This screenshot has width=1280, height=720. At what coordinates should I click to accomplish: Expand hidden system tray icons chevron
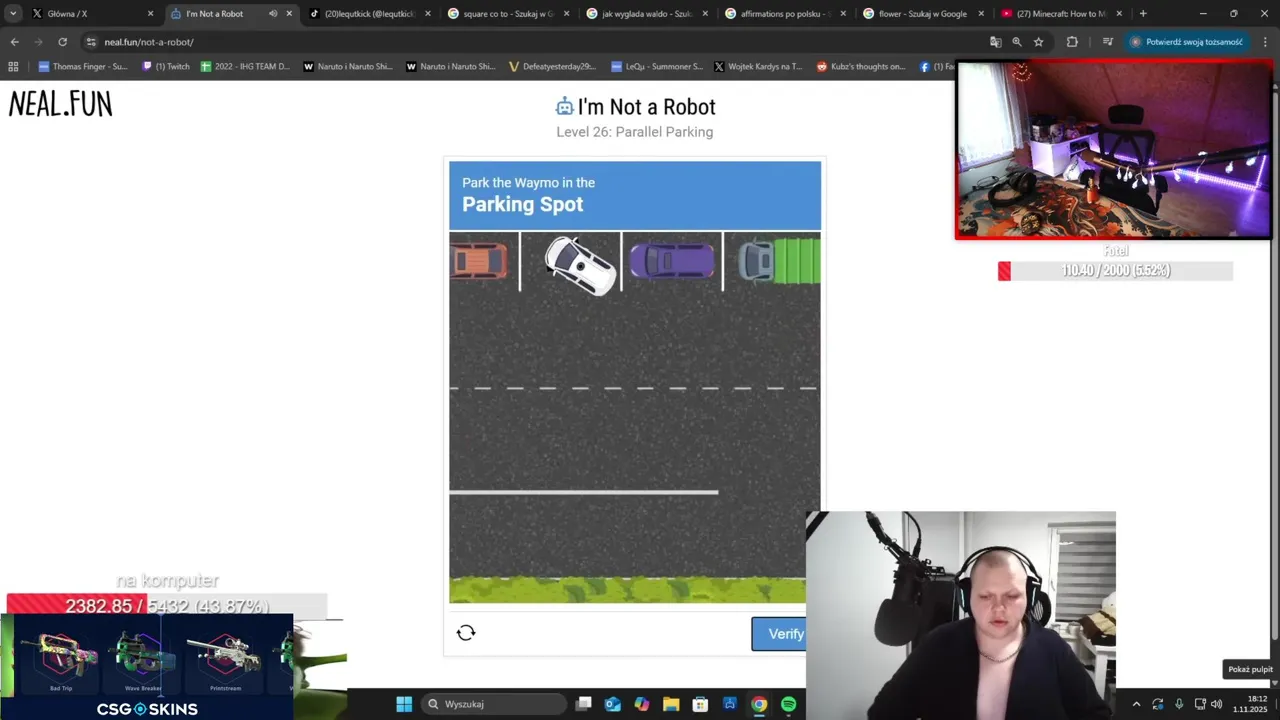(1136, 704)
